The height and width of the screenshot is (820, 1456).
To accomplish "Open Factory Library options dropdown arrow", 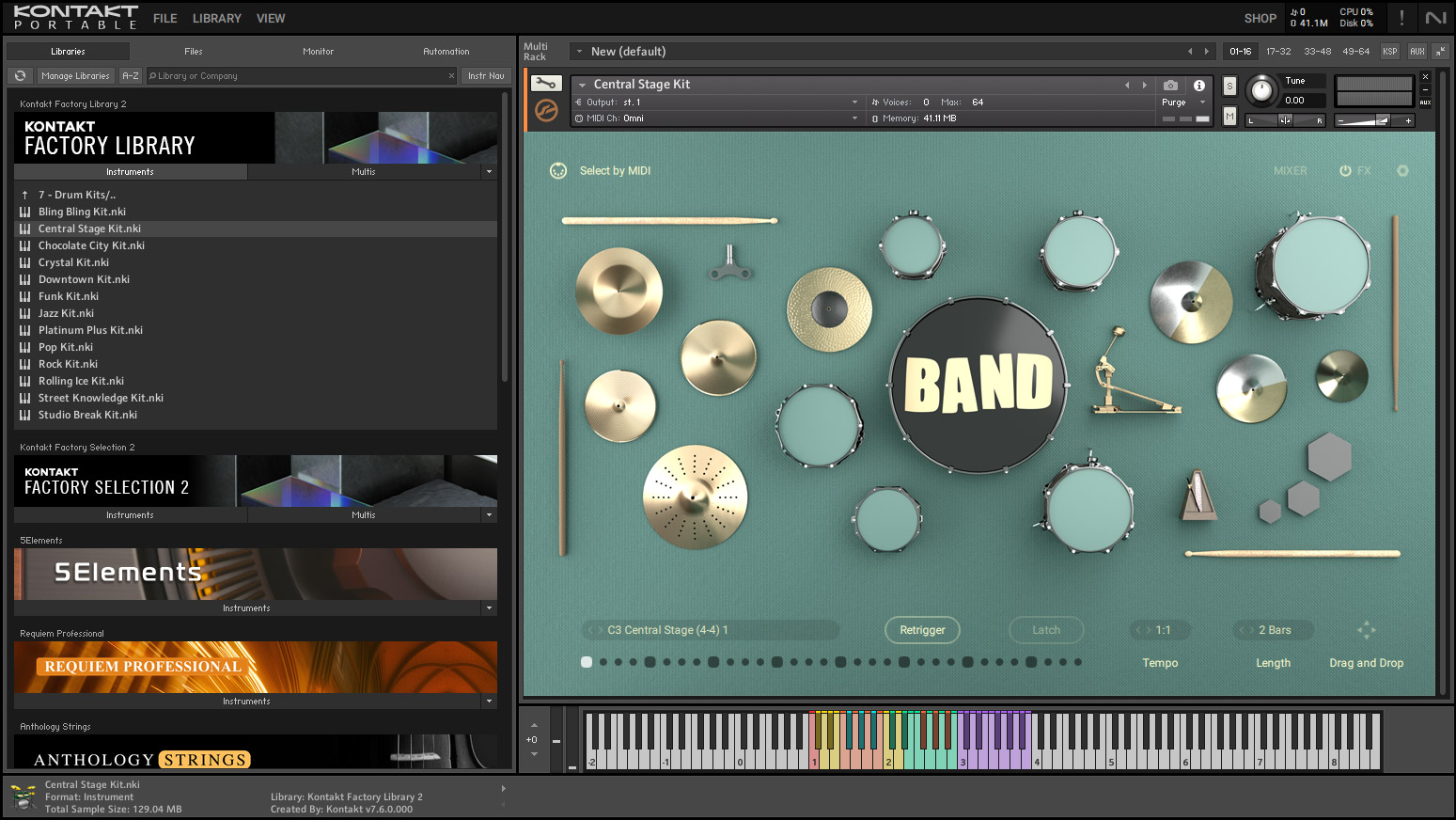I will point(489,171).
